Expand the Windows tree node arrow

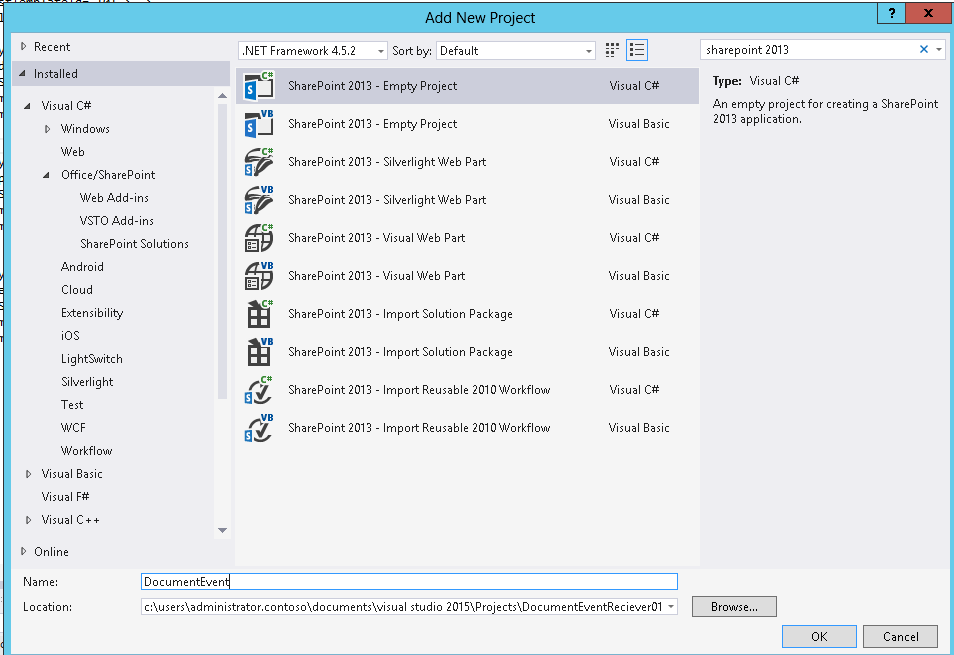47,129
